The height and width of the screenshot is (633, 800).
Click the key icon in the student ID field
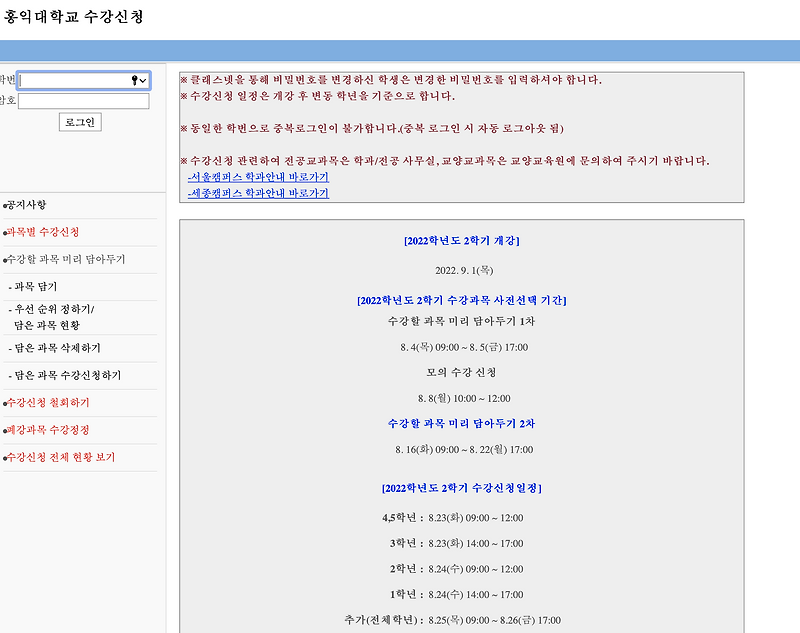click(134, 80)
